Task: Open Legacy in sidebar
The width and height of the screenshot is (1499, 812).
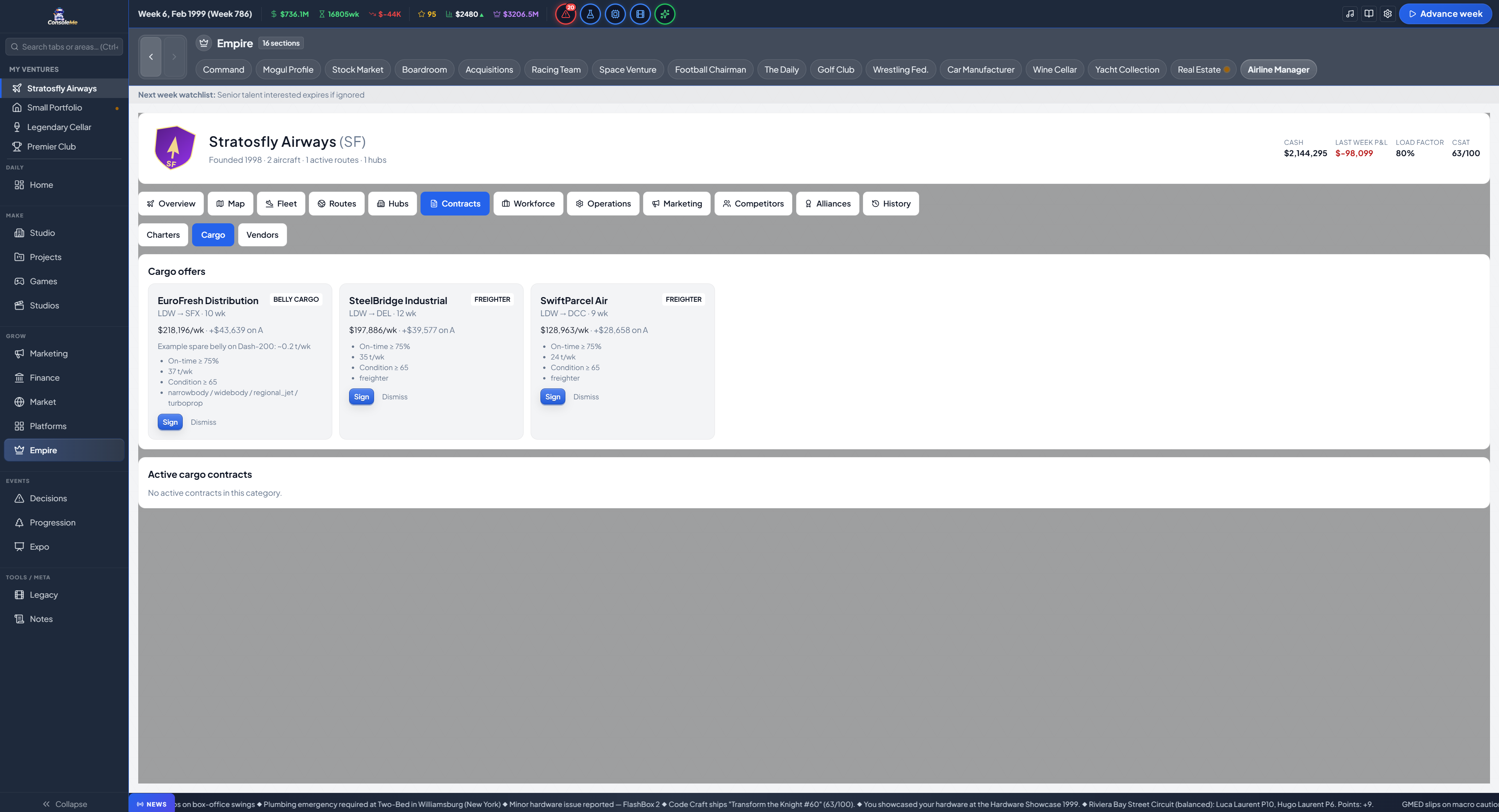Action: [x=64, y=595]
